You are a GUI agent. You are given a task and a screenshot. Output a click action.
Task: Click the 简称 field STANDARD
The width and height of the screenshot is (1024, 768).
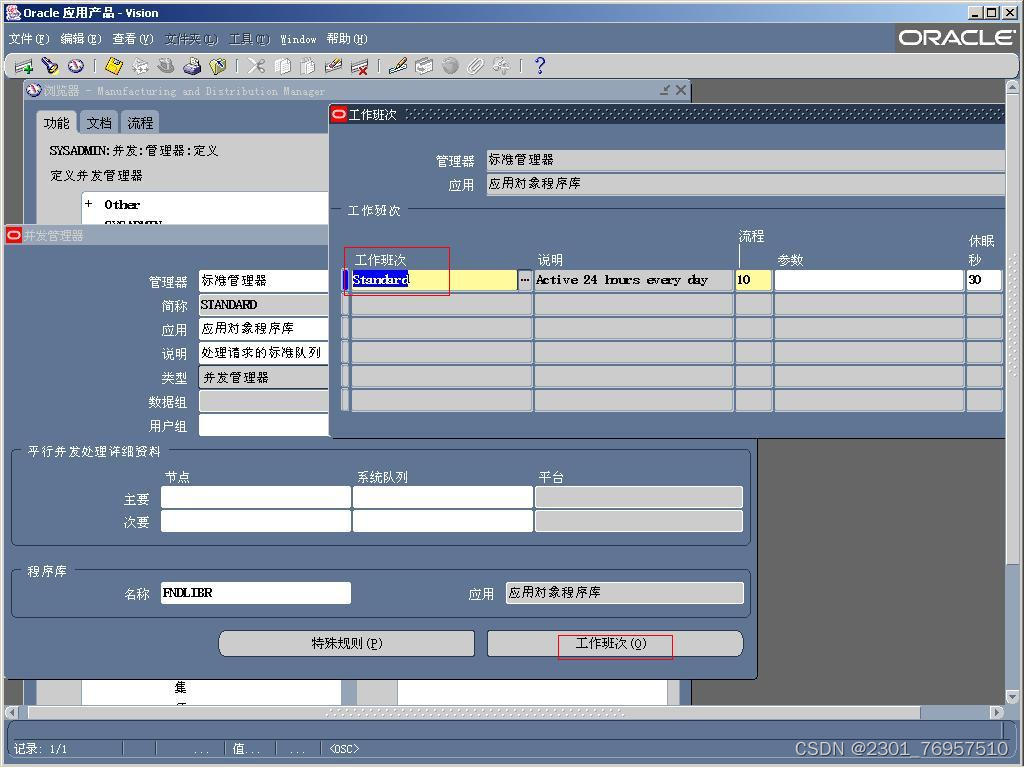[x=264, y=304]
